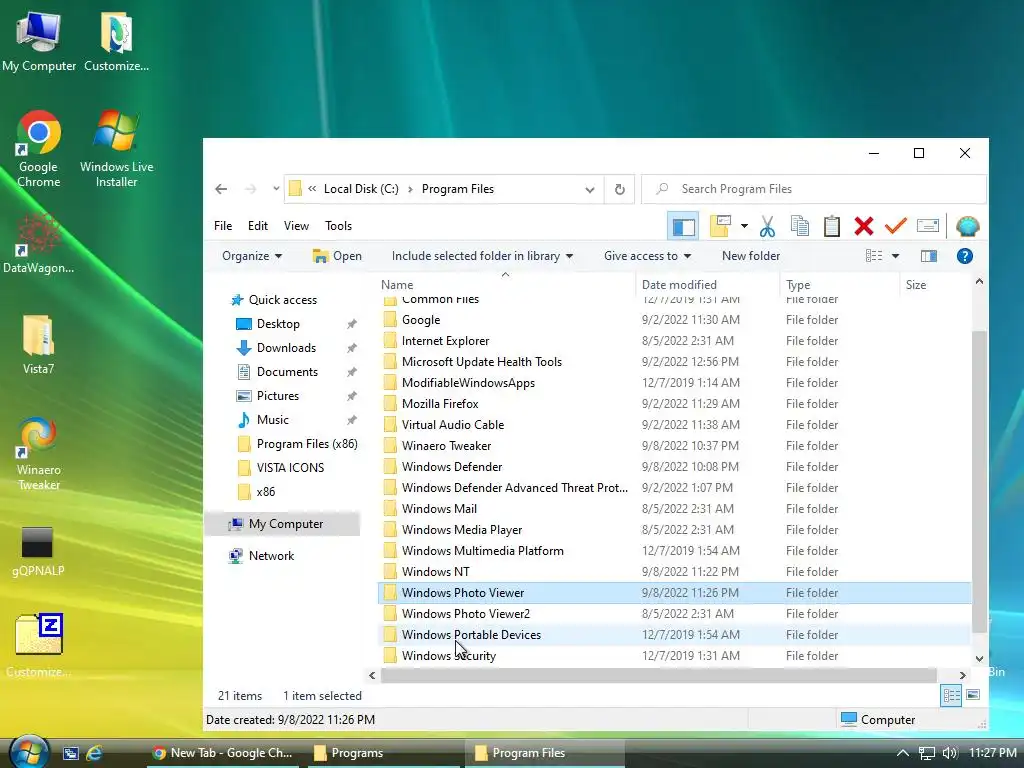Sort by Type column header

tap(839, 285)
